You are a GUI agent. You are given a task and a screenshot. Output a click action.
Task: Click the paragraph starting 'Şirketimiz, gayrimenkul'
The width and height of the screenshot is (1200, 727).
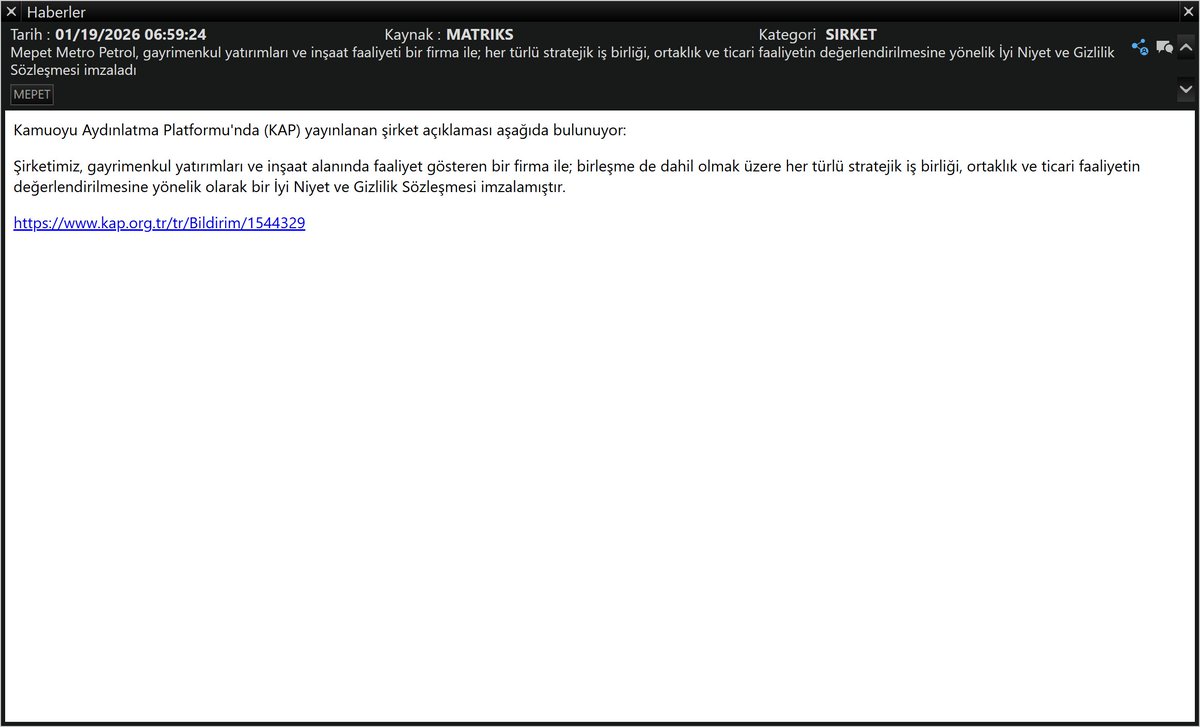pyautogui.click(x=577, y=176)
